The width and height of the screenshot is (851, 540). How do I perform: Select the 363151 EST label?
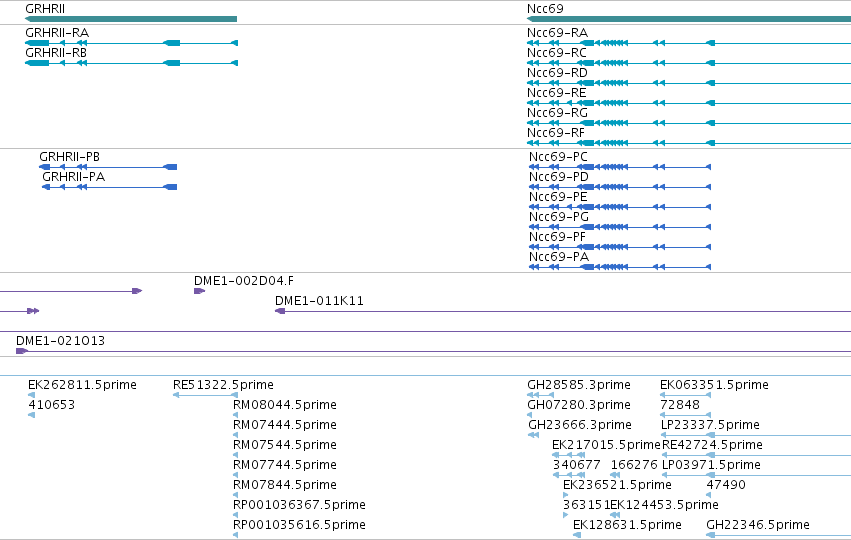[586, 505]
